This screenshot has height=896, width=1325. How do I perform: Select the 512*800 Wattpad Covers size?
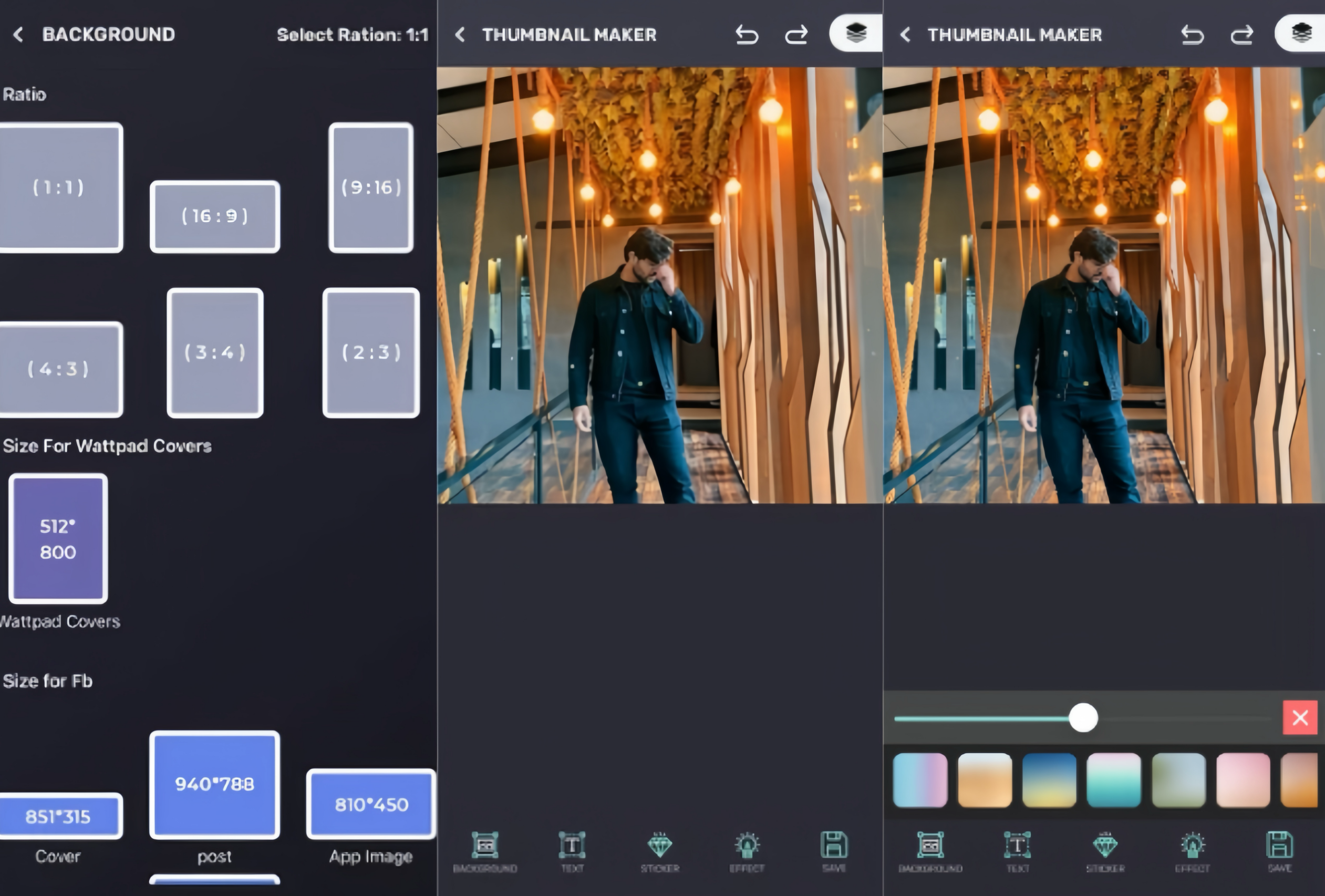coord(58,538)
